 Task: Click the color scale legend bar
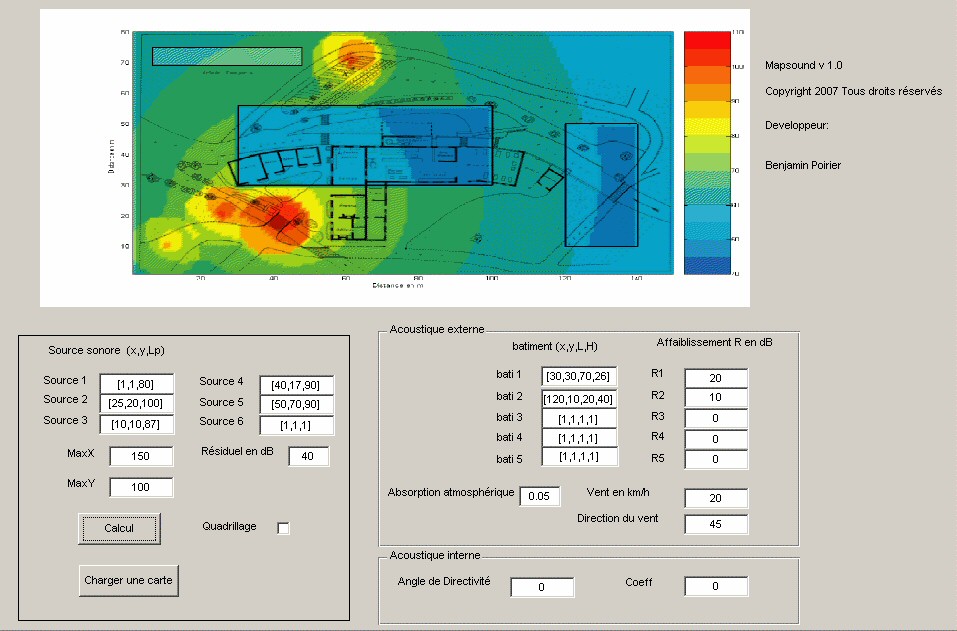tap(707, 153)
